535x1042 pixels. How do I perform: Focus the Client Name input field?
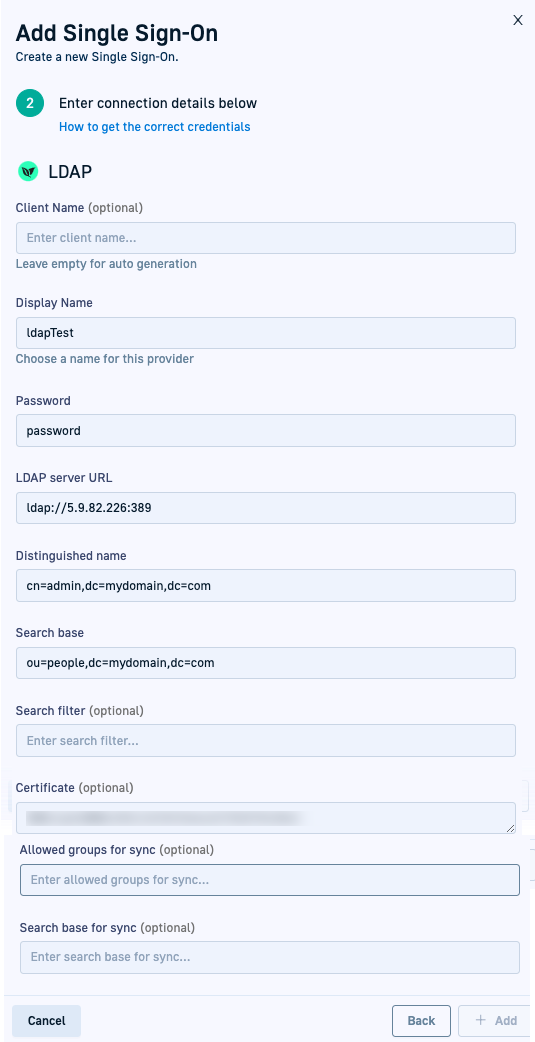266,238
